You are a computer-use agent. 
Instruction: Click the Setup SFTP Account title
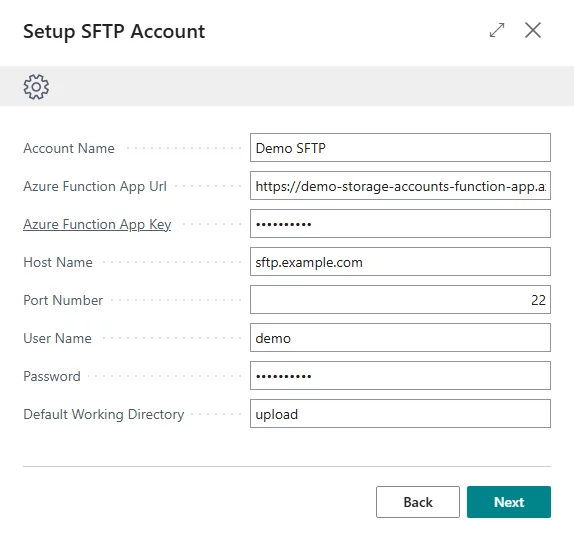coord(114,31)
